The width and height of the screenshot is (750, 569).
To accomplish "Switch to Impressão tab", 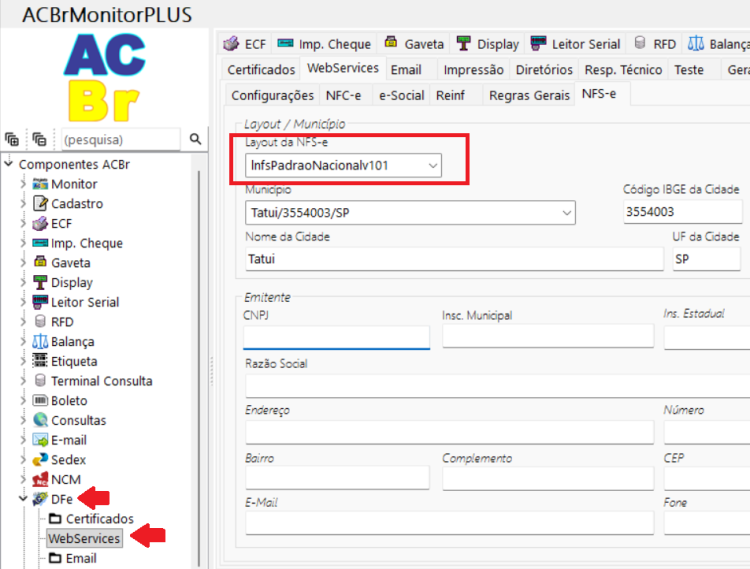I will (x=473, y=70).
